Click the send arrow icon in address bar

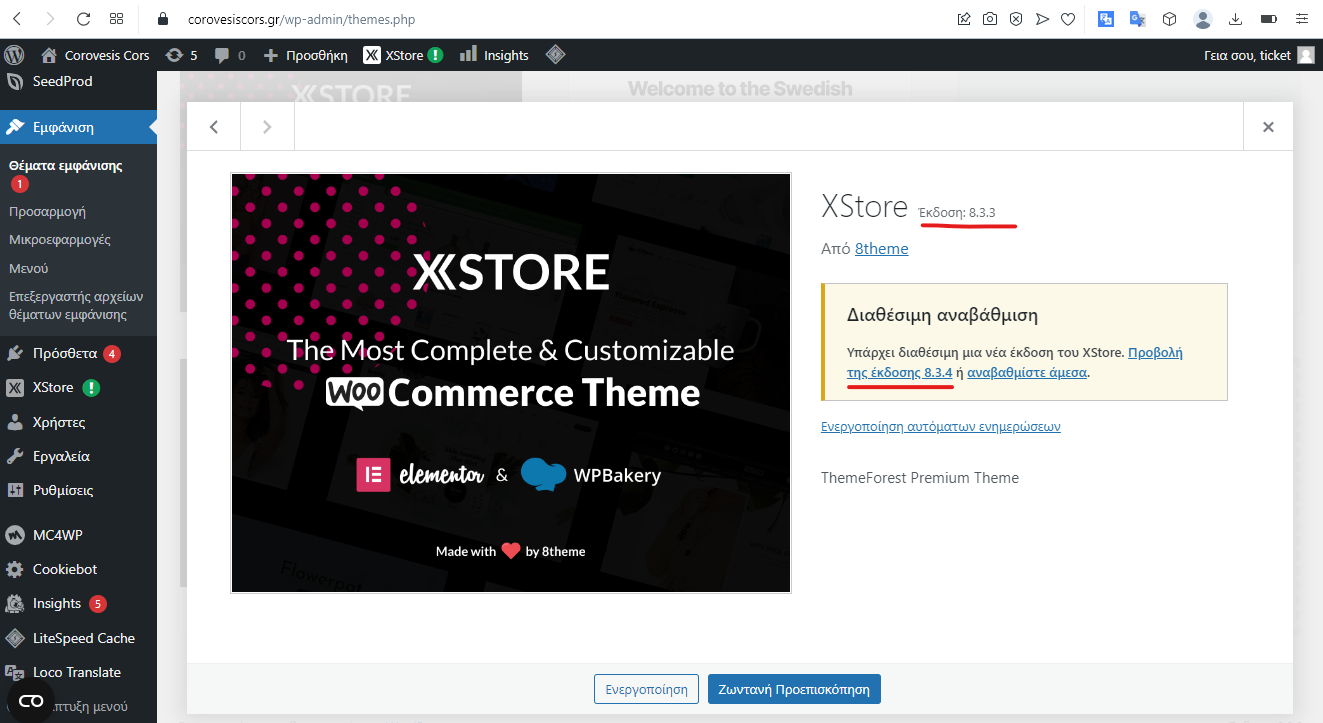pos(1042,19)
